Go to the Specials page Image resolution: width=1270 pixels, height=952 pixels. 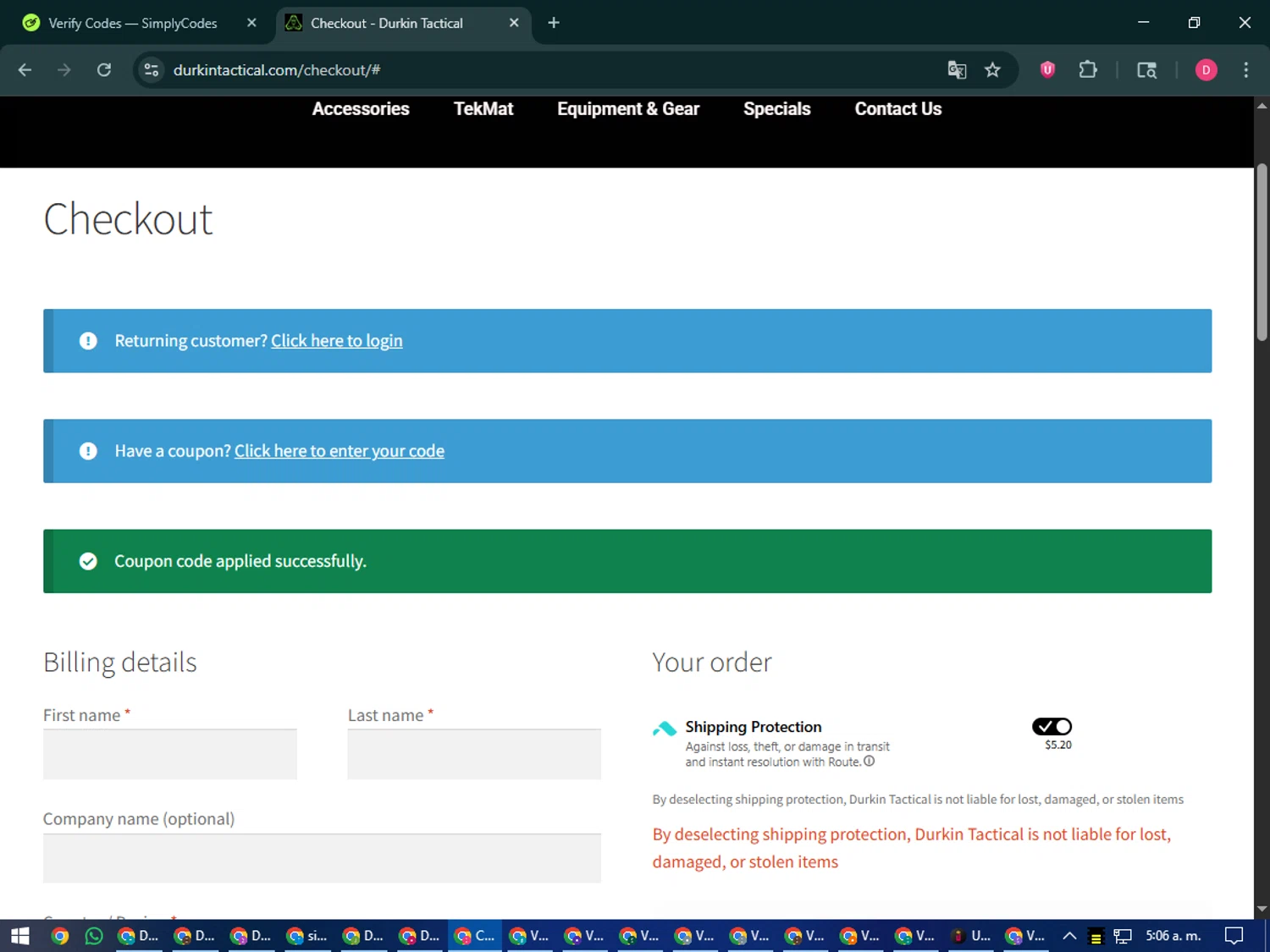pos(777,109)
